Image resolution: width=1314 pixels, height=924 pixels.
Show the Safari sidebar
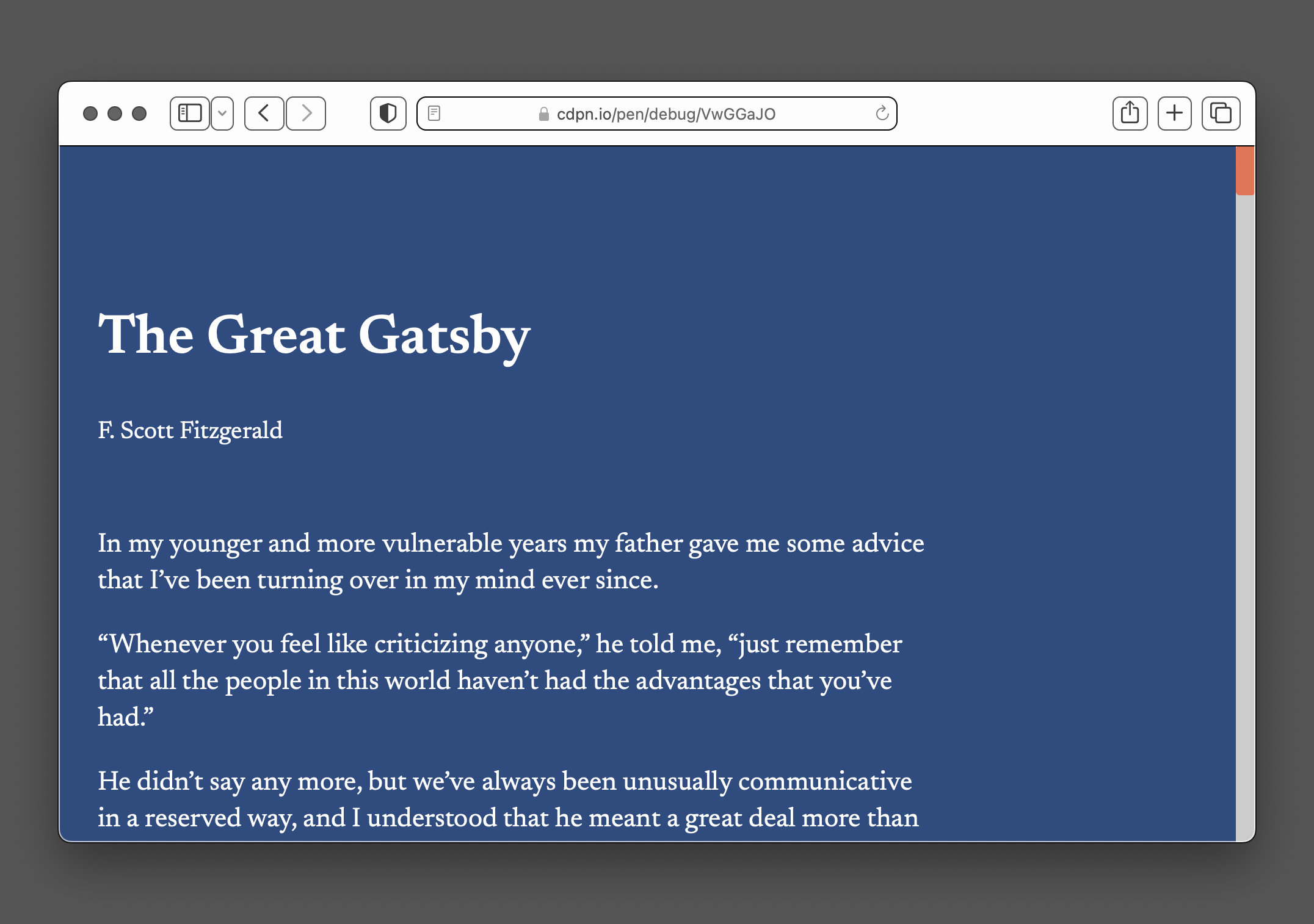[x=189, y=113]
